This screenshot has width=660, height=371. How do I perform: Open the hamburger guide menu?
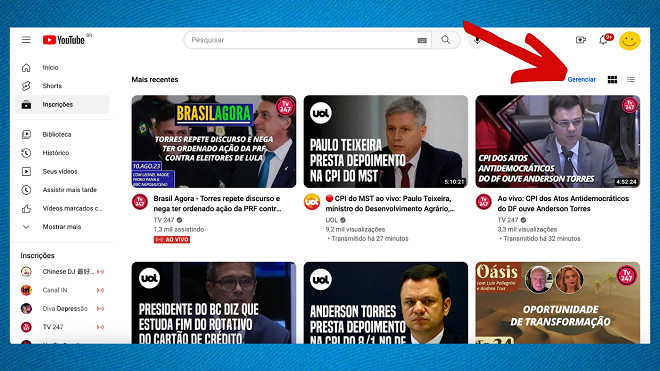26,40
